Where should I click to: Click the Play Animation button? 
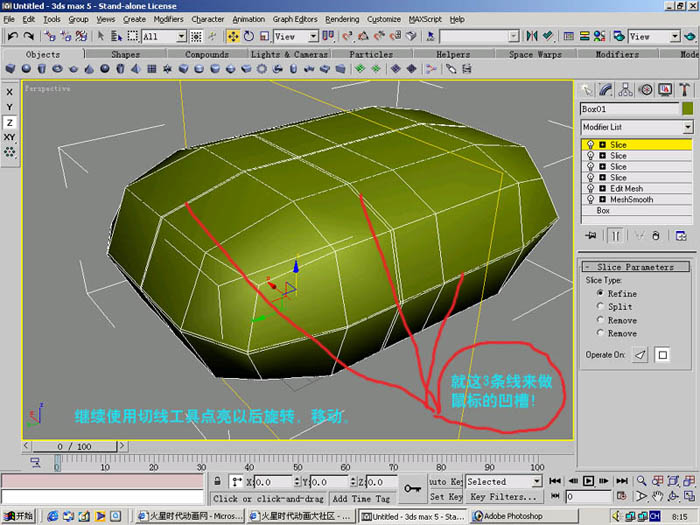click(x=588, y=481)
